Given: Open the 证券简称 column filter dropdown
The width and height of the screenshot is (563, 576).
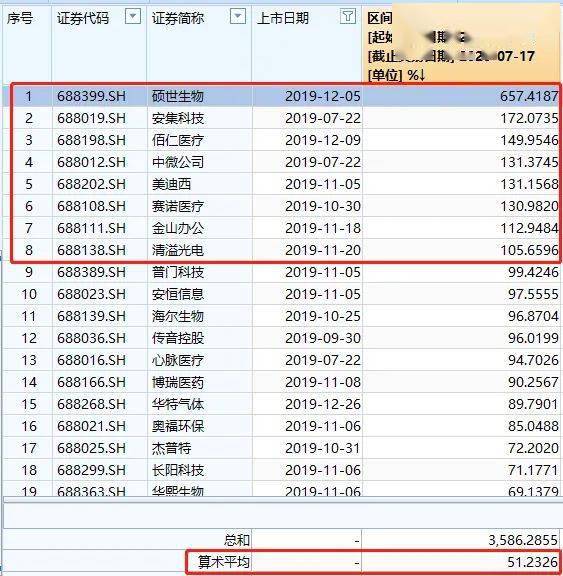Looking at the screenshot, I should pos(238,17).
